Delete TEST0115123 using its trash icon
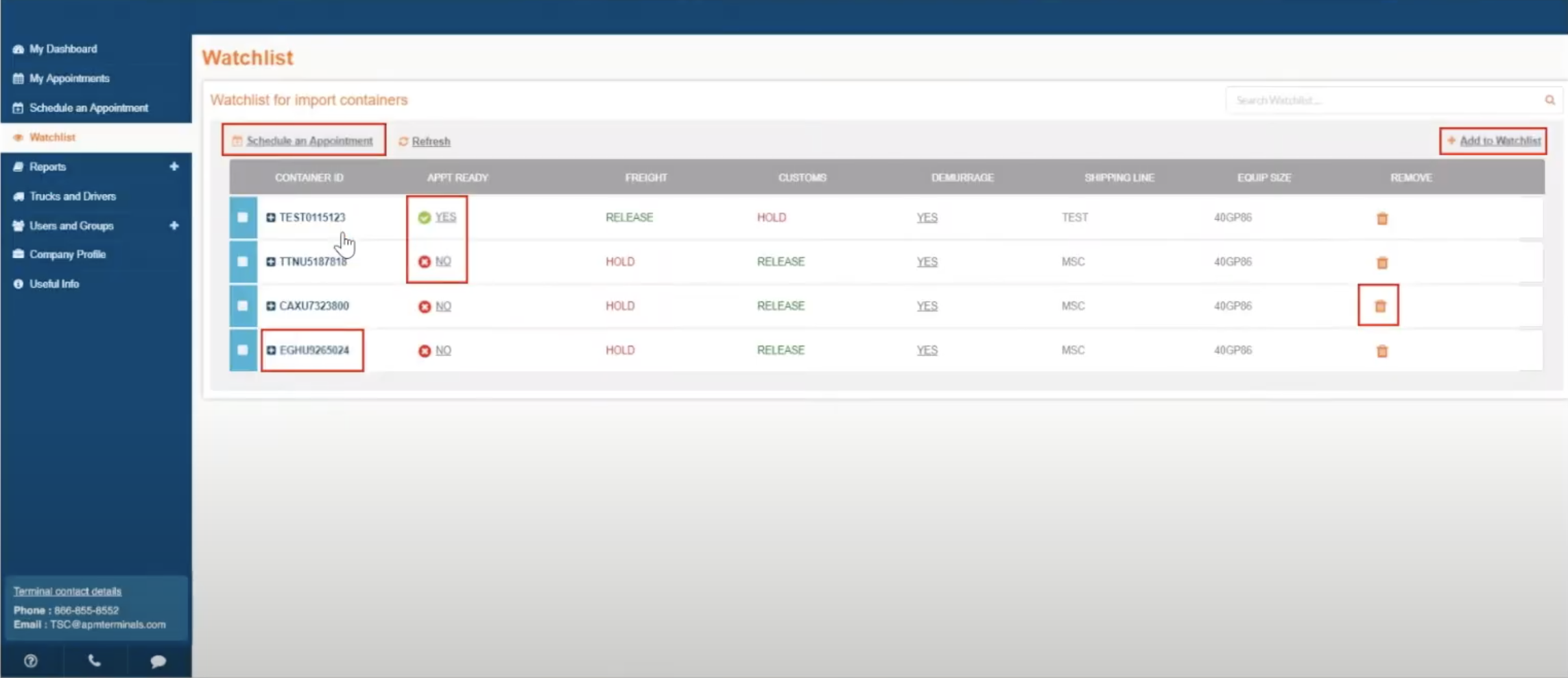The height and width of the screenshot is (678, 1568). click(1381, 218)
